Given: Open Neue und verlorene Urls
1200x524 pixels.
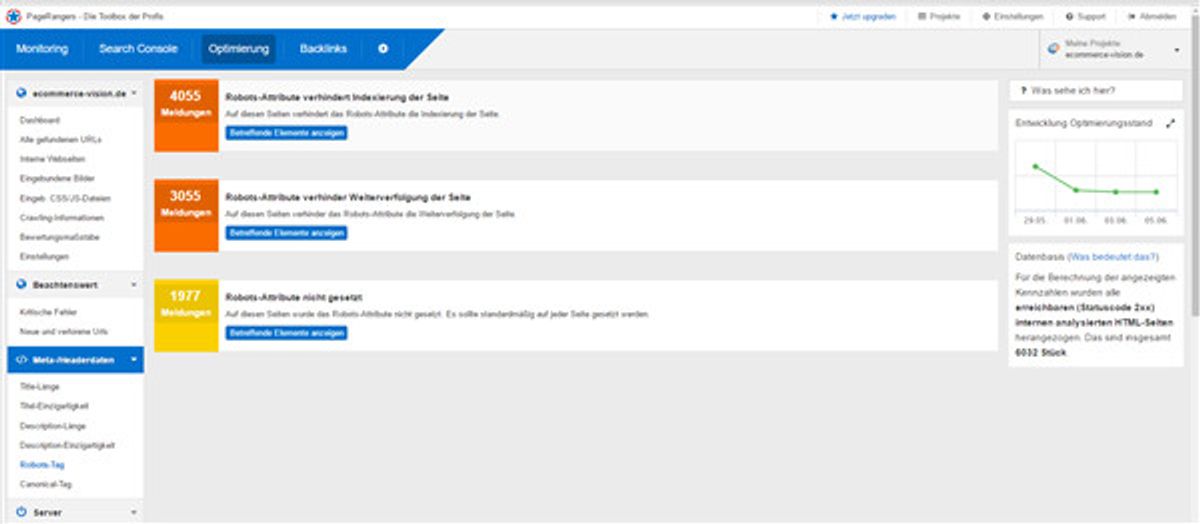Looking at the screenshot, I should (x=63, y=332).
